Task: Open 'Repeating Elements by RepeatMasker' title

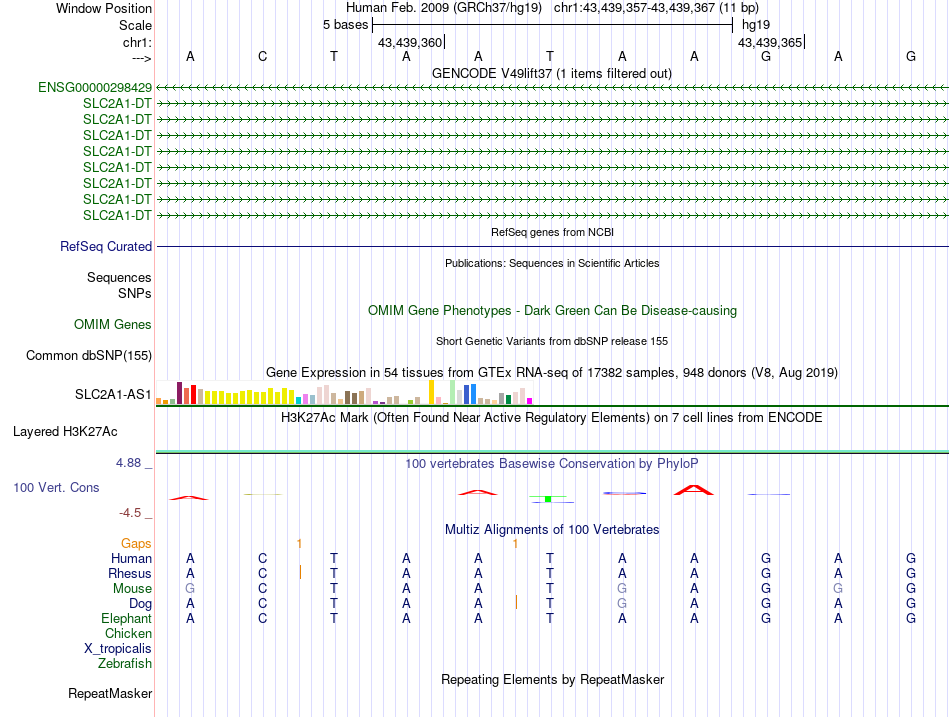Action: [552, 679]
